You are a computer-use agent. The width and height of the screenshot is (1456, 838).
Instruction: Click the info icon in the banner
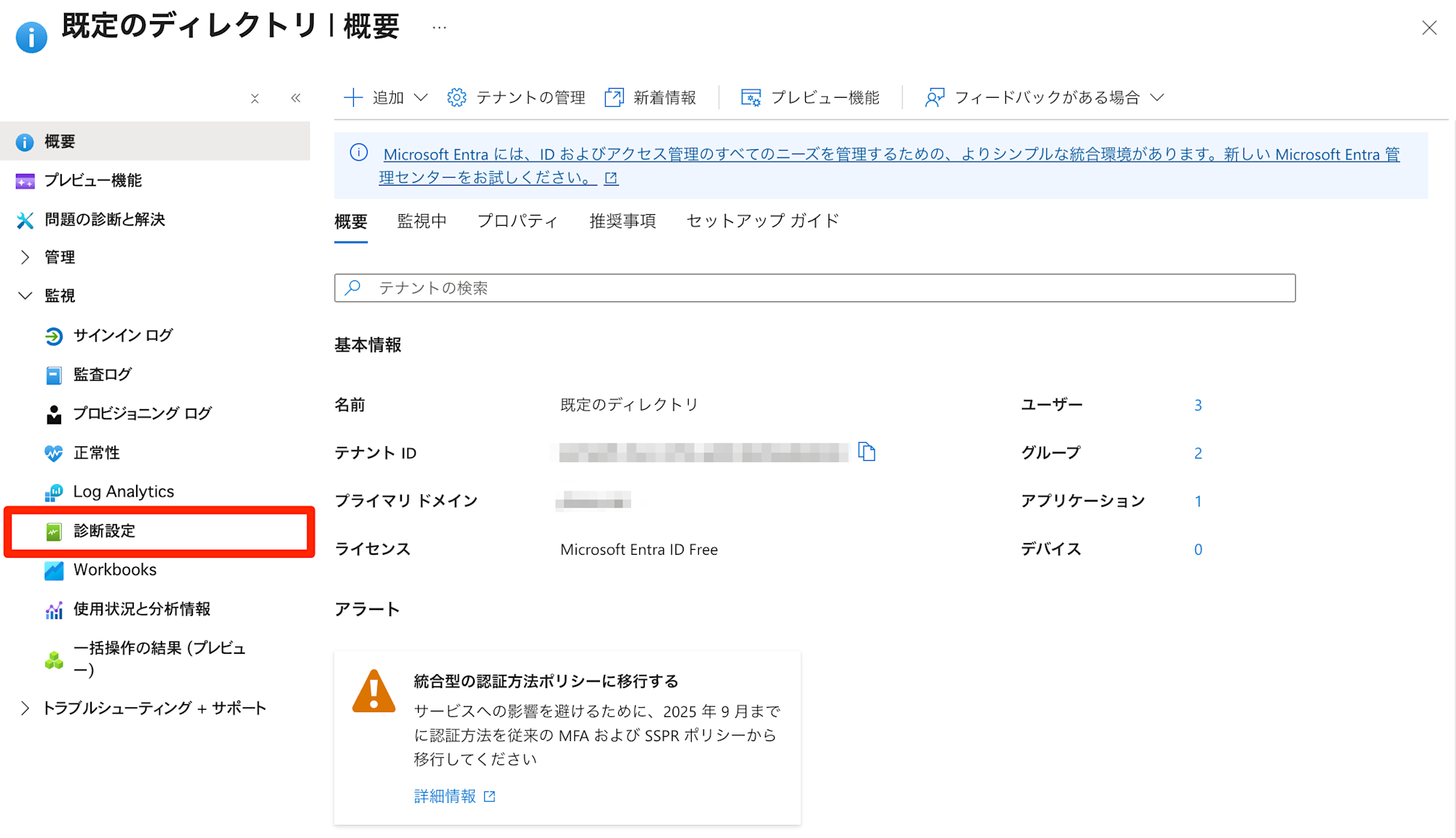click(x=359, y=153)
